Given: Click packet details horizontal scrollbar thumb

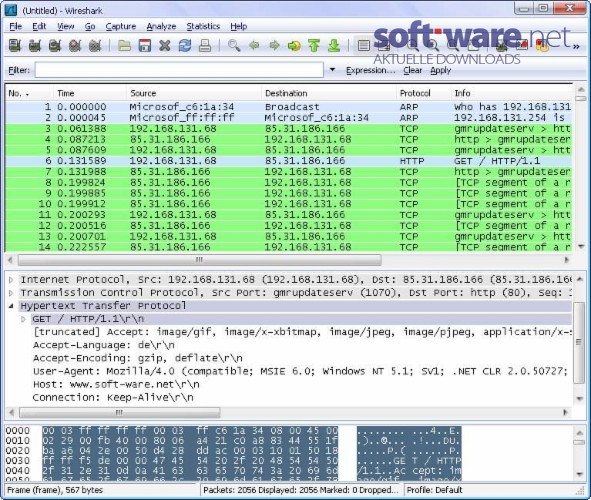Looking at the screenshot, I should 119,412.
